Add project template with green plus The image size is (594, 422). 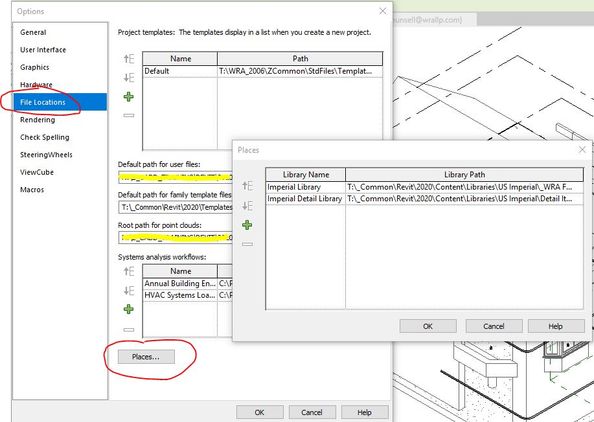[x=129, y=97]
